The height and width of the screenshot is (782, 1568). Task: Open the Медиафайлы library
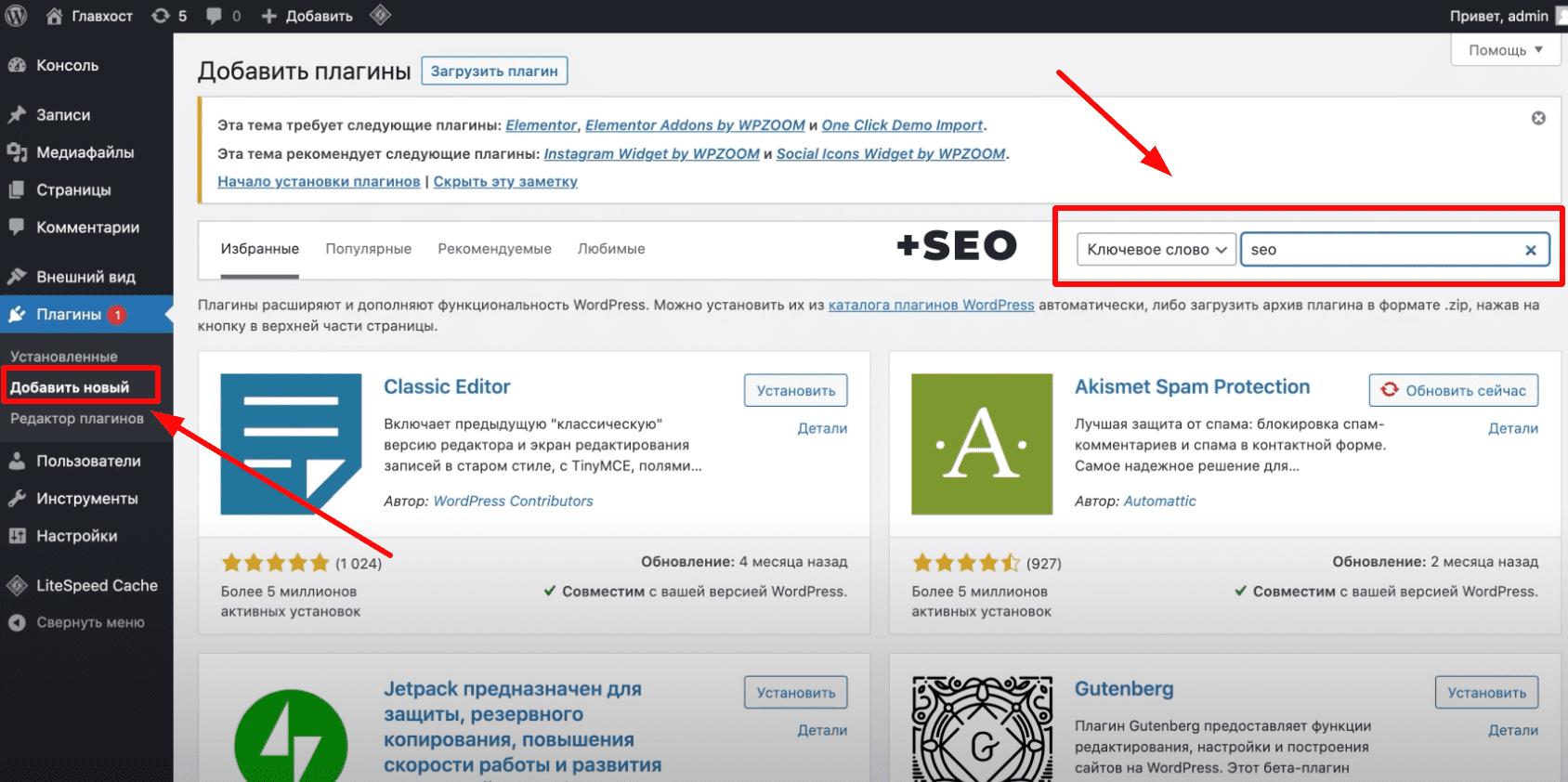[85, 152]
